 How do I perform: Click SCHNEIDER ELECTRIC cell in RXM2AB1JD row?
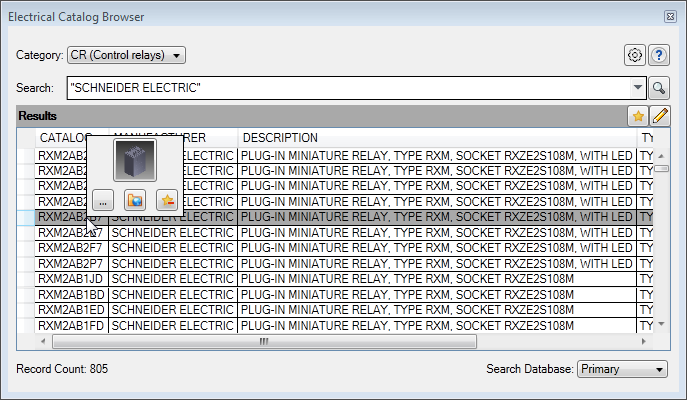(173, 279)
